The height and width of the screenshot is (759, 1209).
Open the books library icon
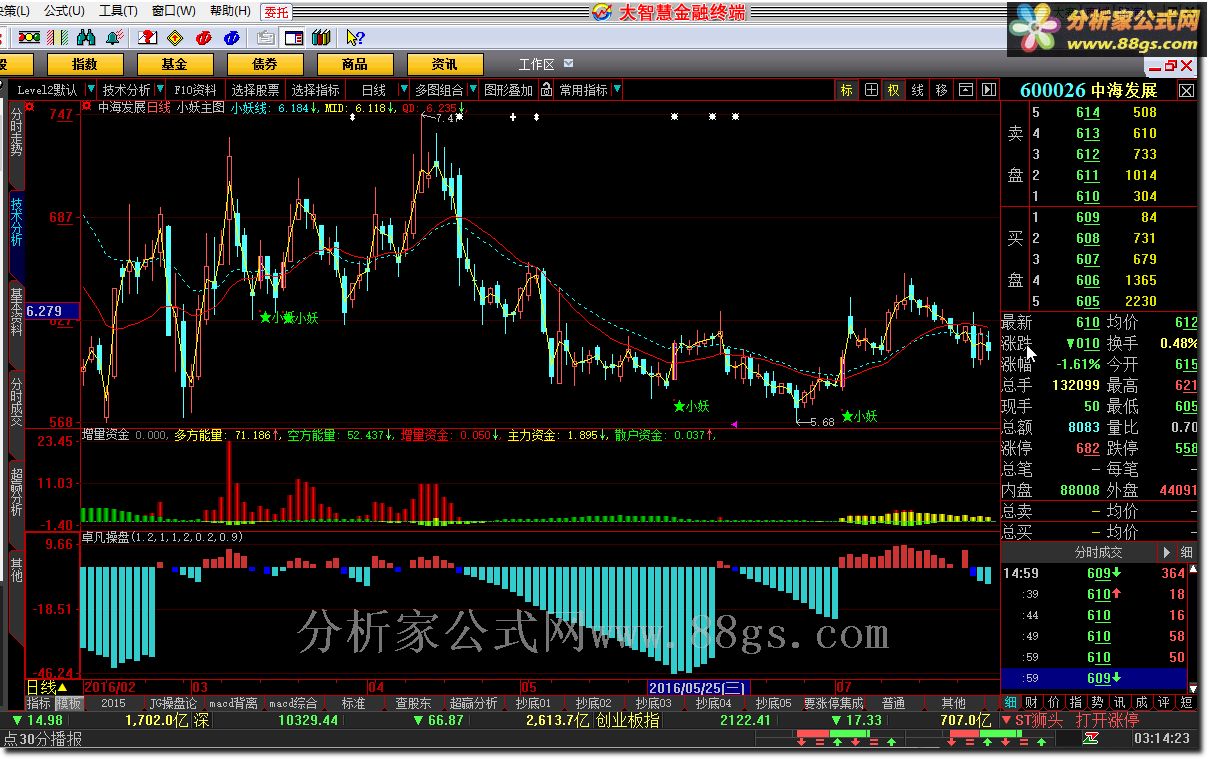pyautogui.click(x=321, y=37)
